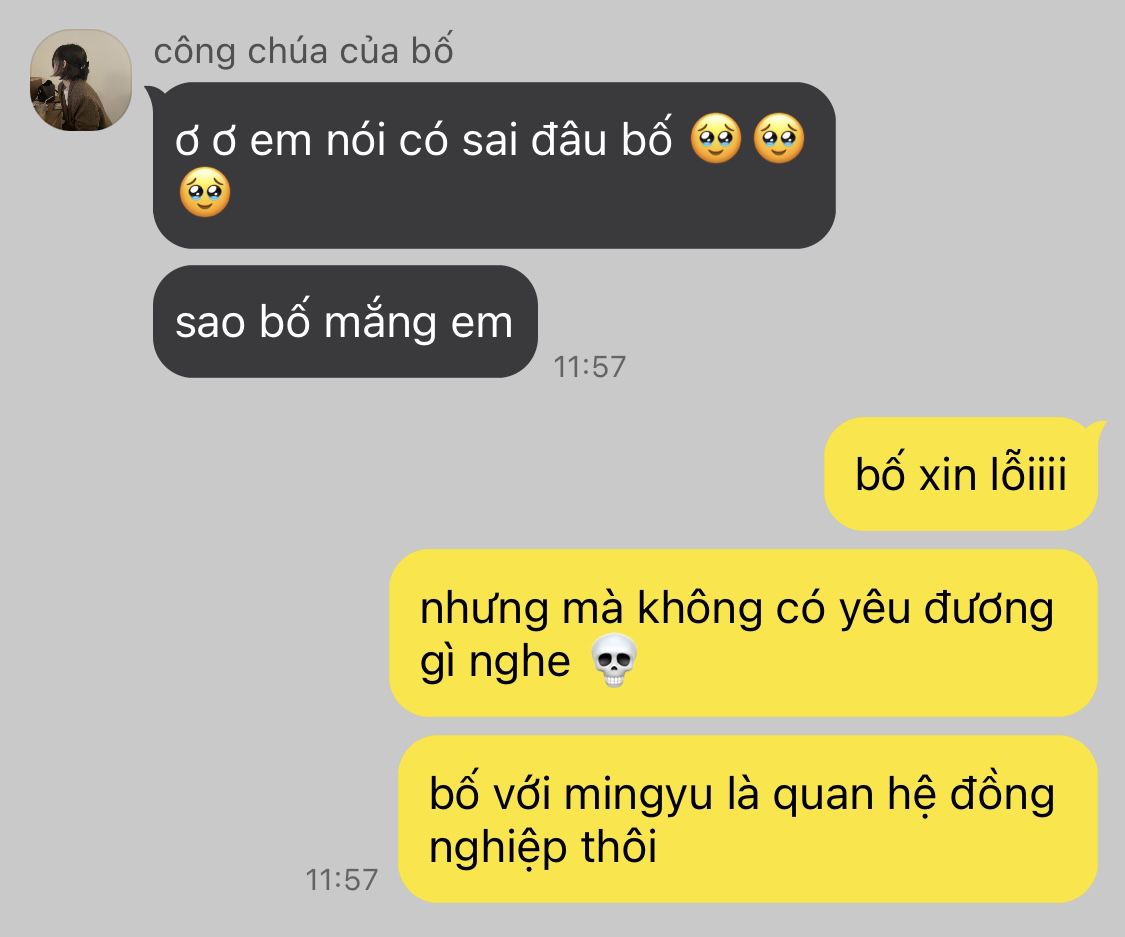The width and height of the screenshot is (1125, 937).
Task: Tap the third pleading face emoji on second line
Action: 204,192
